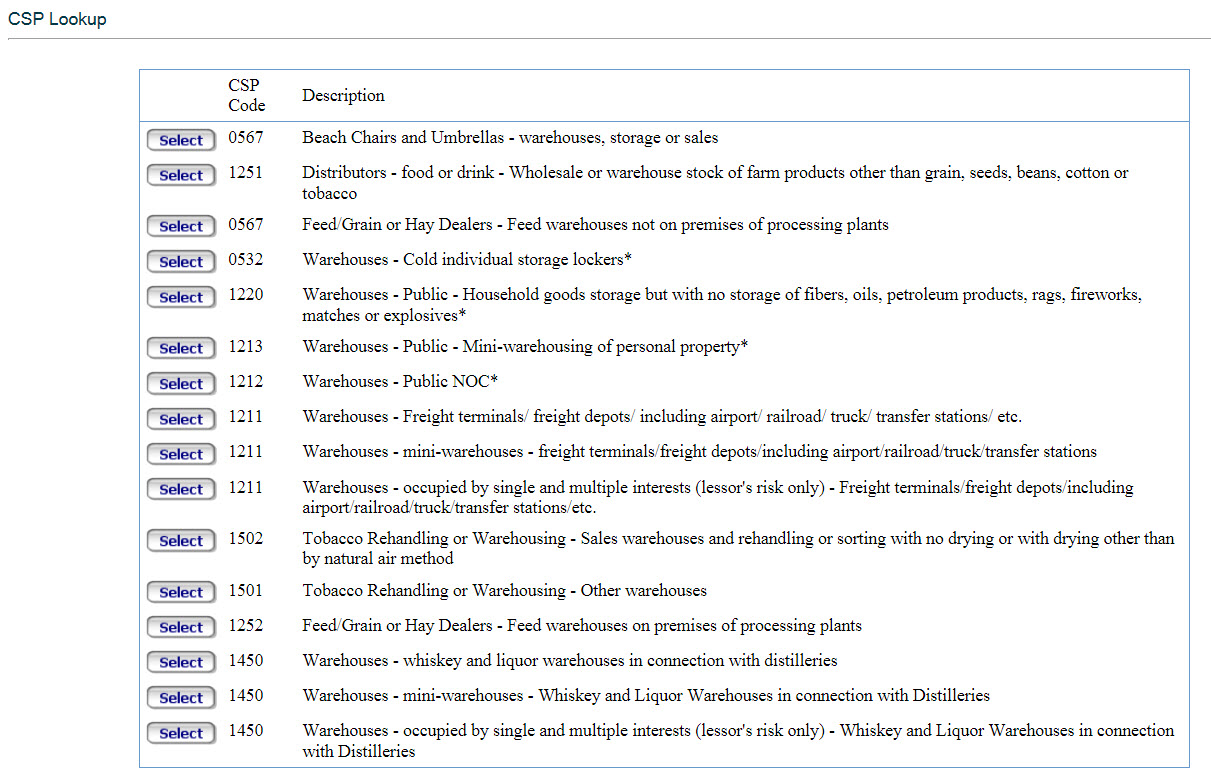Click Feed warehouses on premises description
The height and width of the screenshot is (783, 1211).
tap(582, 626)
